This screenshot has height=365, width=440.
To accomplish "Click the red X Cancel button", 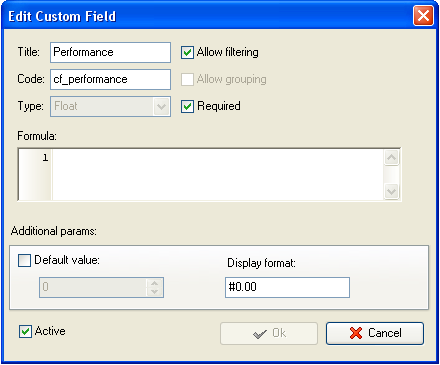I will (x=375, y=333).
